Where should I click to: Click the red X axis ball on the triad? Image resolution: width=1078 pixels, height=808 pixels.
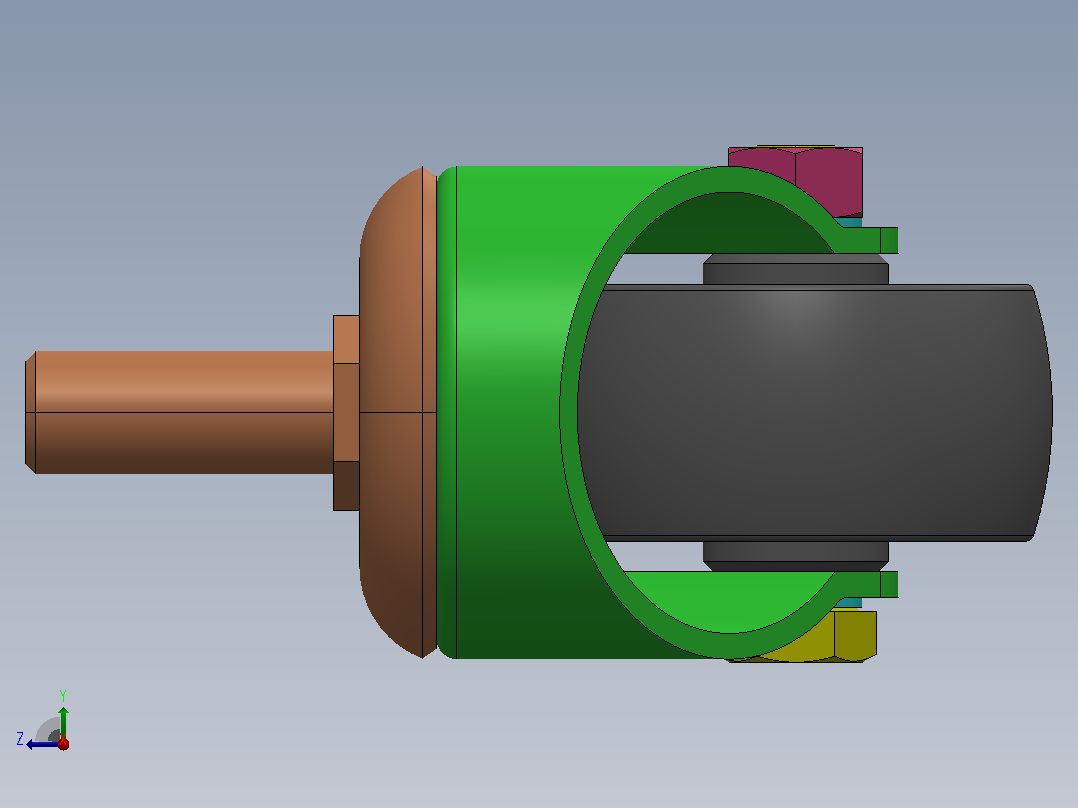pyautogui.click(x=63, y=744)
